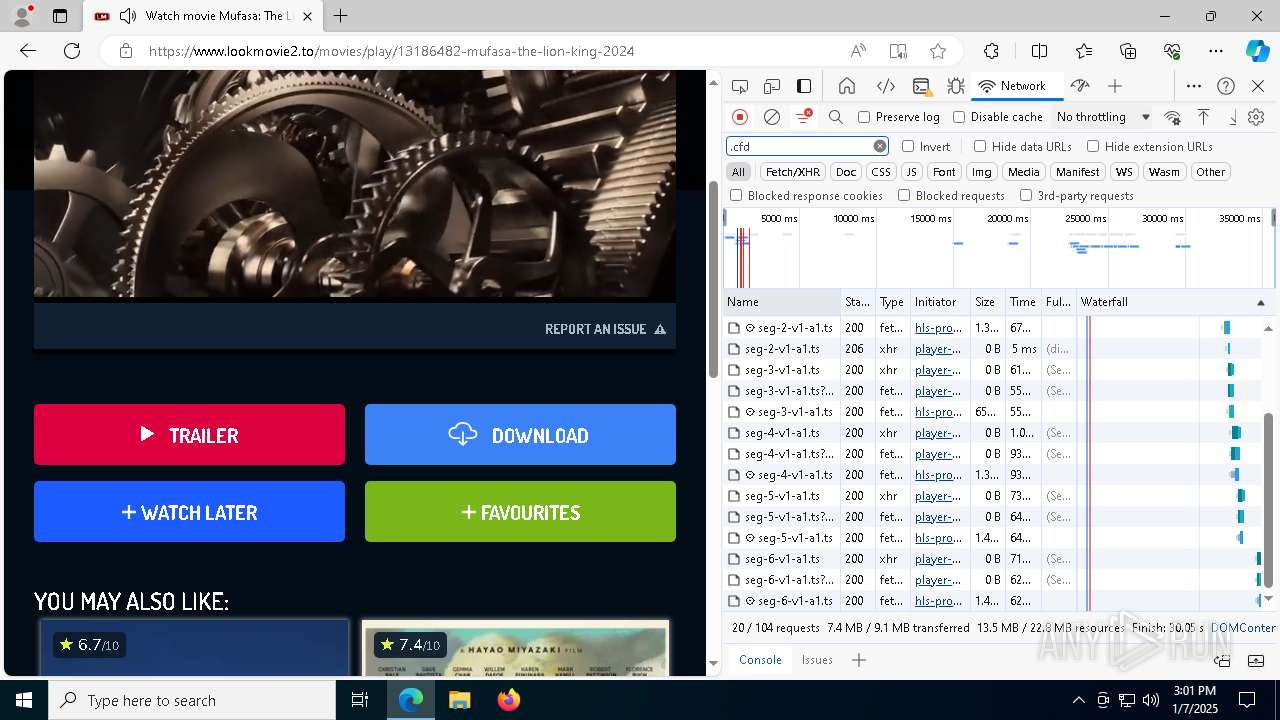Check 3rd-party requests option
The width and height of the screenshot is (1280, 720).
[x=1026, y=196]
